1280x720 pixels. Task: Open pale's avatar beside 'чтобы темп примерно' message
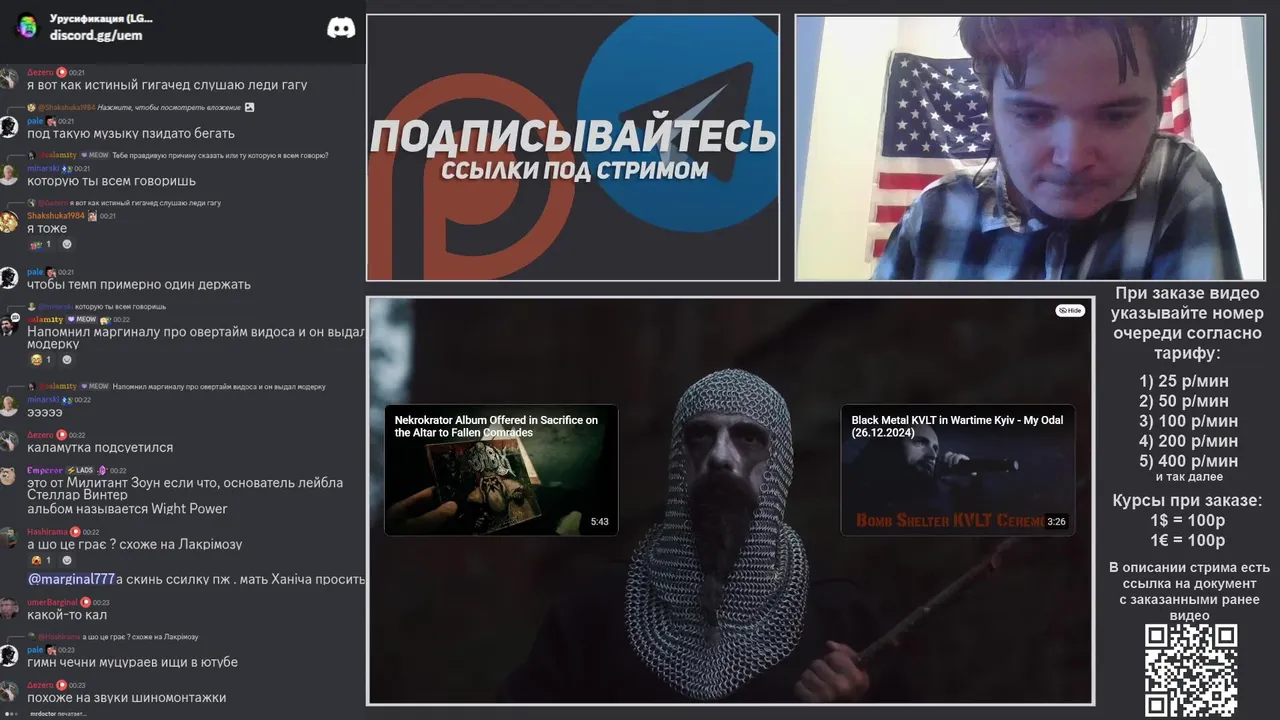9,278
